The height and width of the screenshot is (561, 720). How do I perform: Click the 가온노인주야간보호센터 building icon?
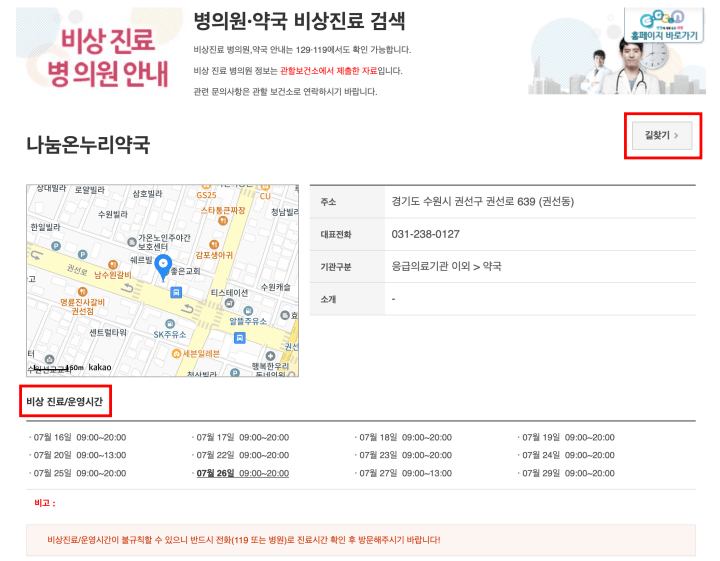(x=132, y=241)
